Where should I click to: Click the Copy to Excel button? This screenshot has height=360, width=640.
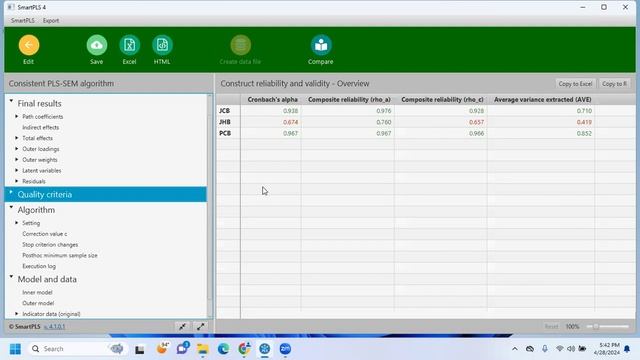point(575,84)
